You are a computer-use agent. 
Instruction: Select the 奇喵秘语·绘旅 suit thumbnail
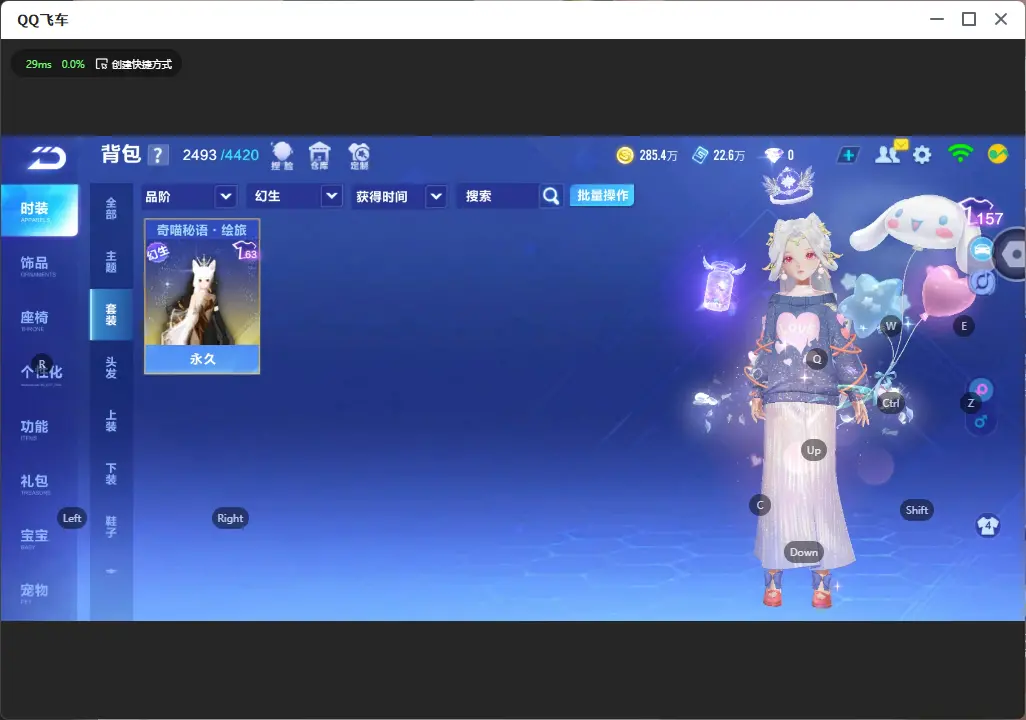(202, 296)
